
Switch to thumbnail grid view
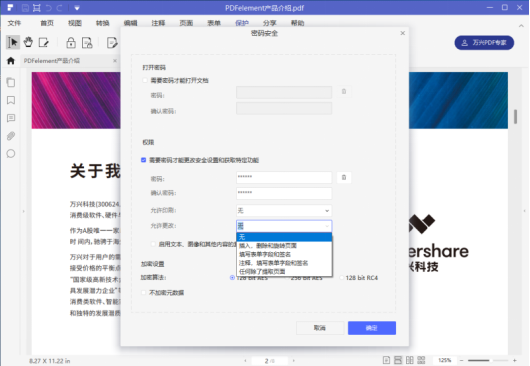pyautogui.click(x=421, y=360)
